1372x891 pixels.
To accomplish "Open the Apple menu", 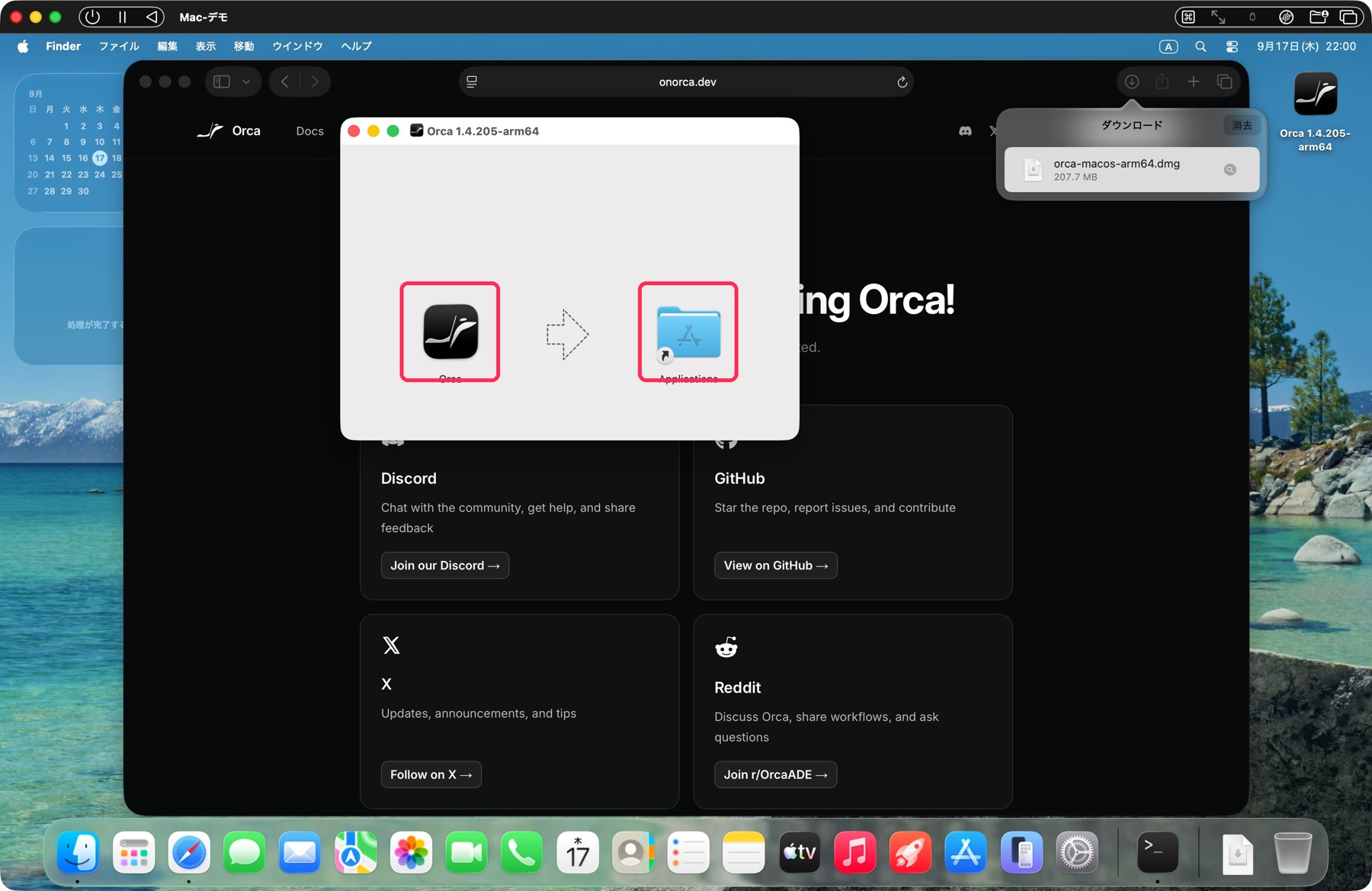I will click(x=23, y=46).
